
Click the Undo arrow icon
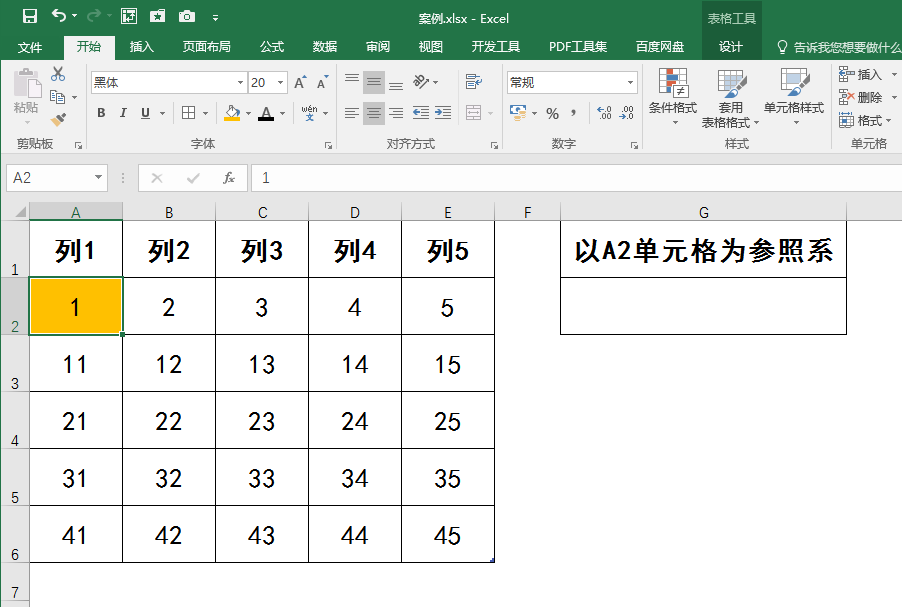point(59,16)
